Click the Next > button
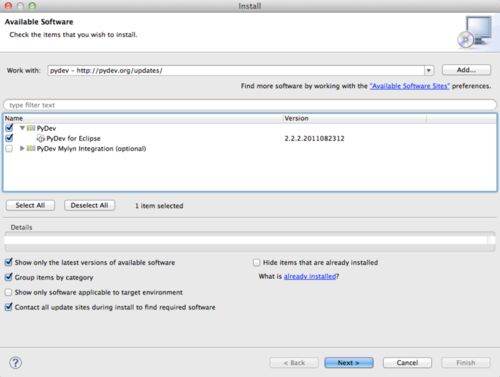 point(349,363)
